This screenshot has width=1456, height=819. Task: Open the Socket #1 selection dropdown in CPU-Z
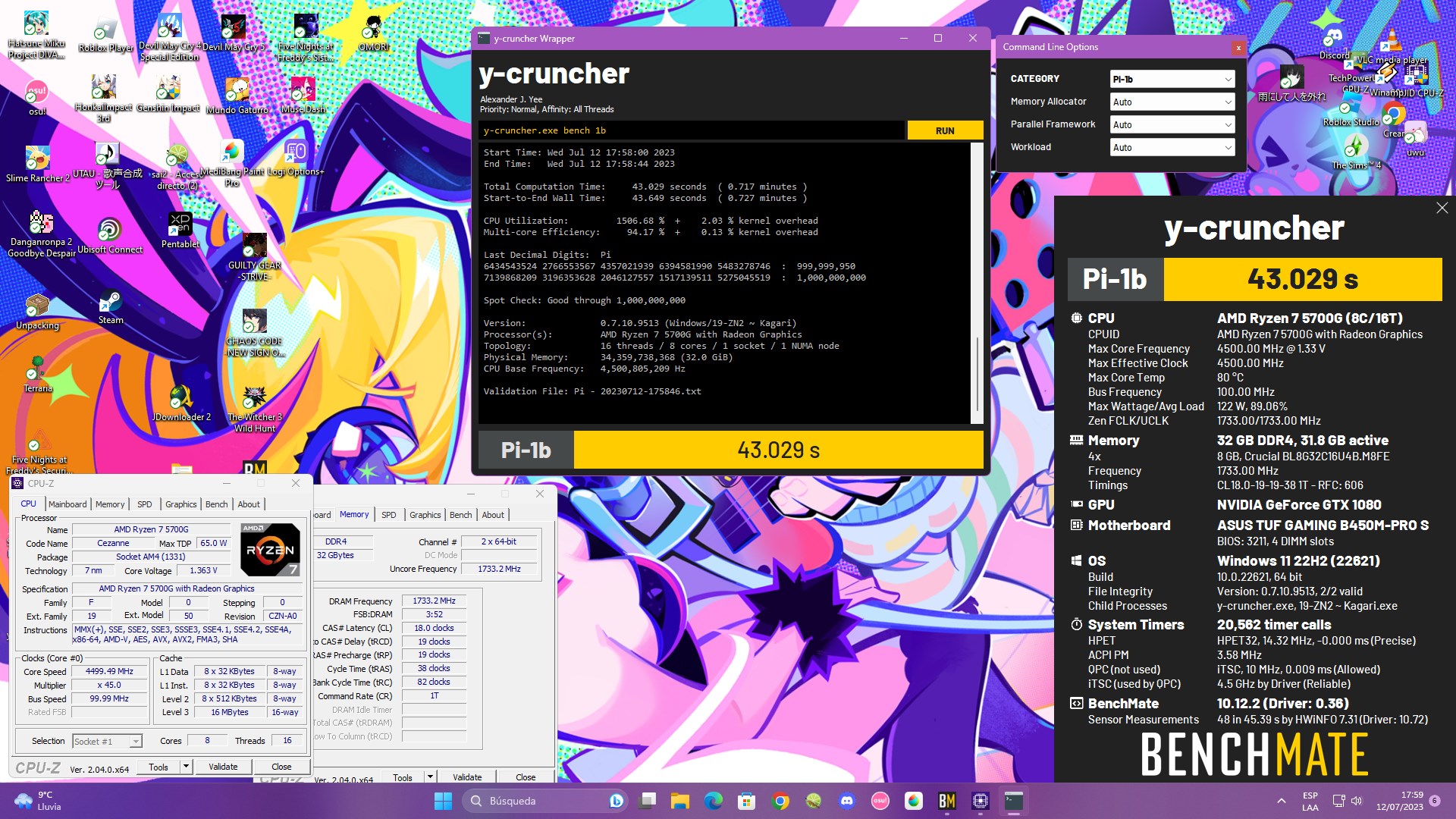coord(107,741)
